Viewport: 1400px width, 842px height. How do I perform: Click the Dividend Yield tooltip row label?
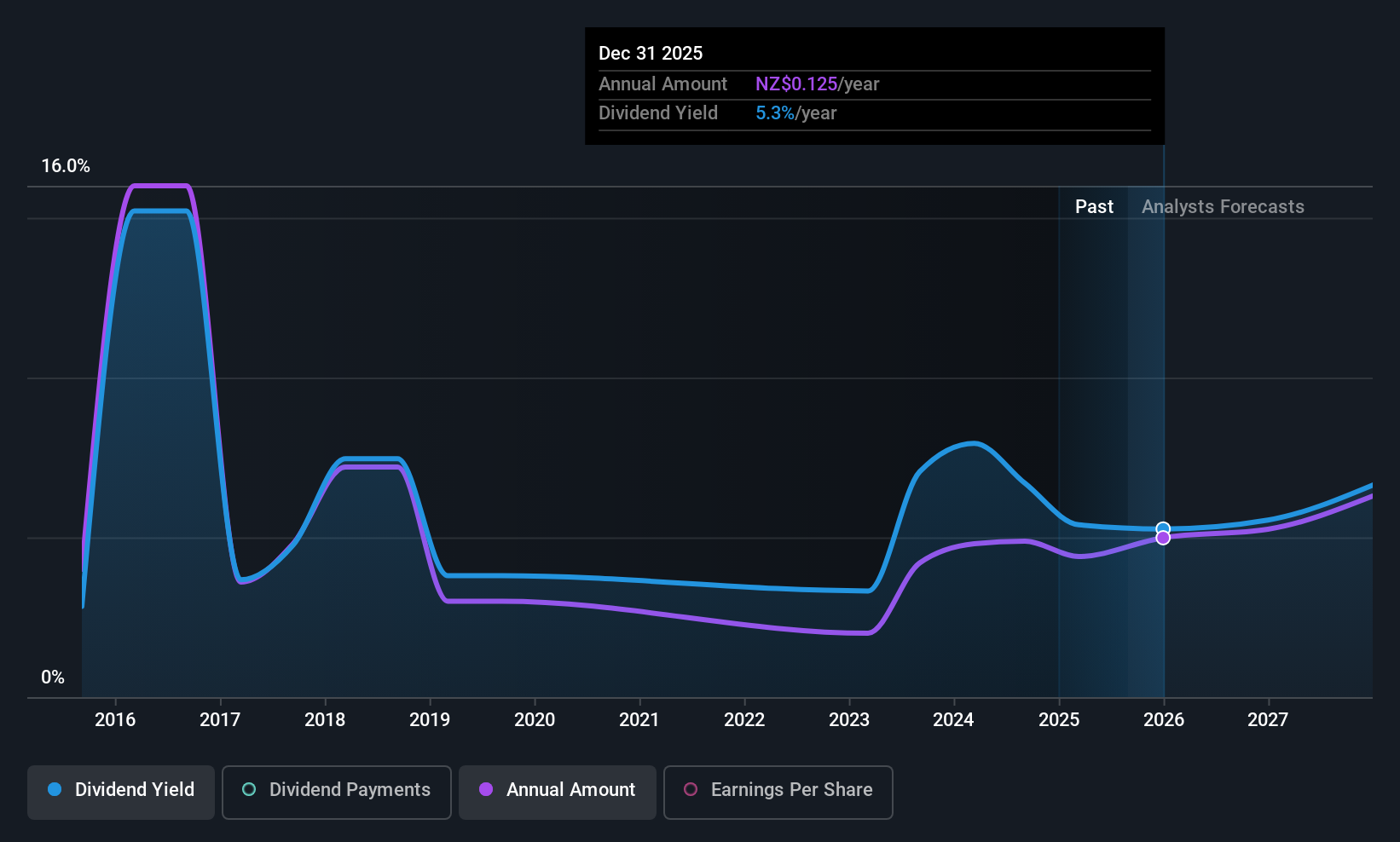pos(658,113)
